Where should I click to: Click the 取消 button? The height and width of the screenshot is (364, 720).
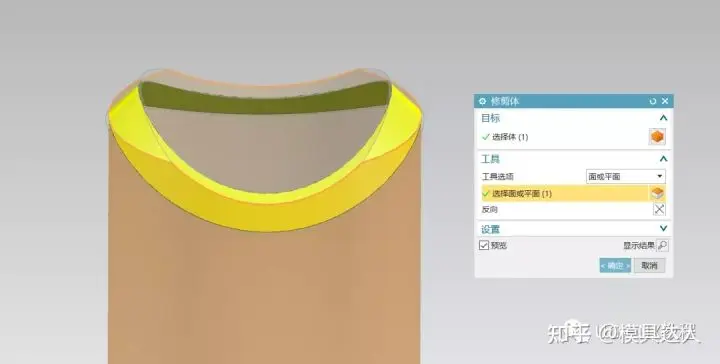click(649, 265)
